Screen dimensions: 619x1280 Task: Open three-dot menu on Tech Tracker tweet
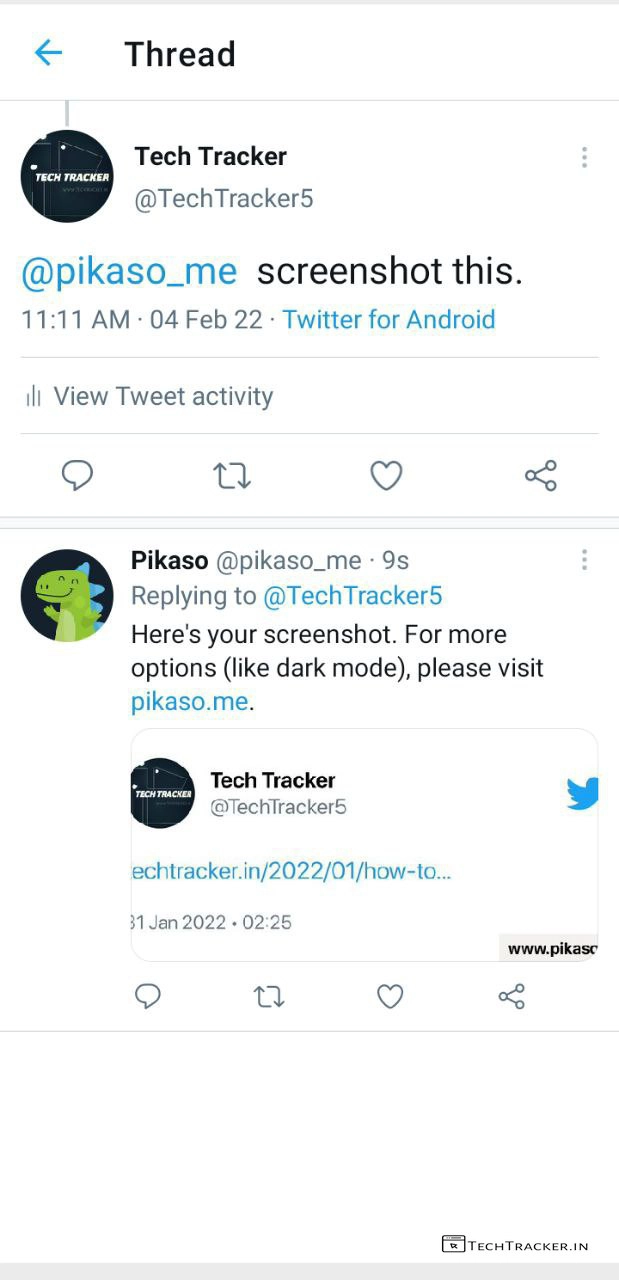pos(584,157)
